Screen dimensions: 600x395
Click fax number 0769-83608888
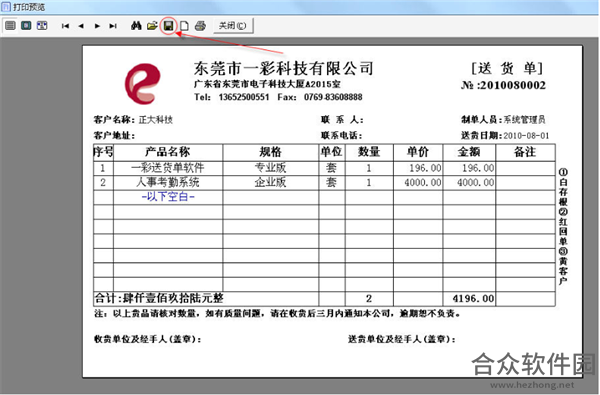pos(333,97)
